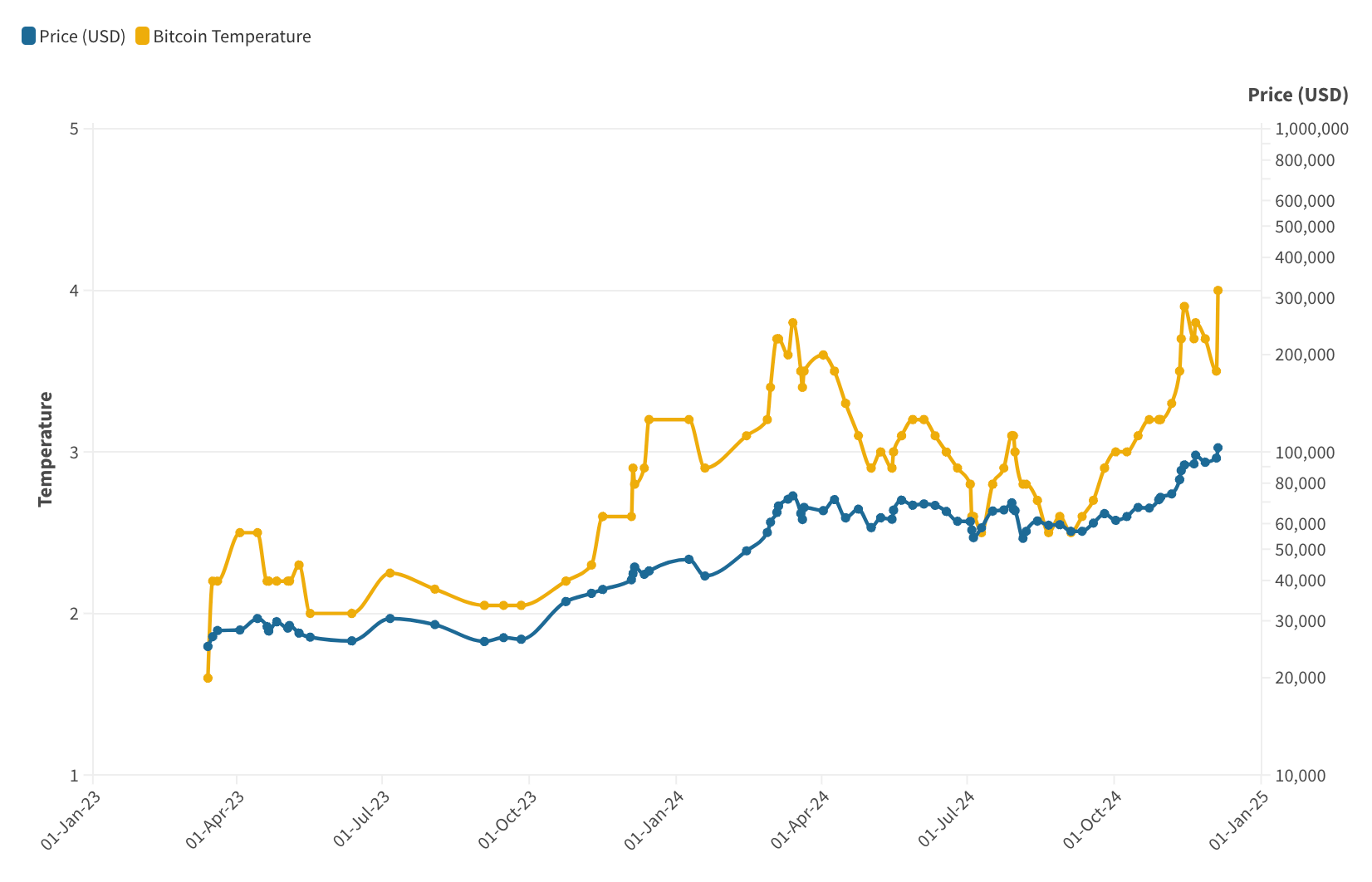Image resolution: width=1372 pixels, height=882 pixels.
Task: Click the 01-Jan-23 x-axis date label
Action: [72, 819]
